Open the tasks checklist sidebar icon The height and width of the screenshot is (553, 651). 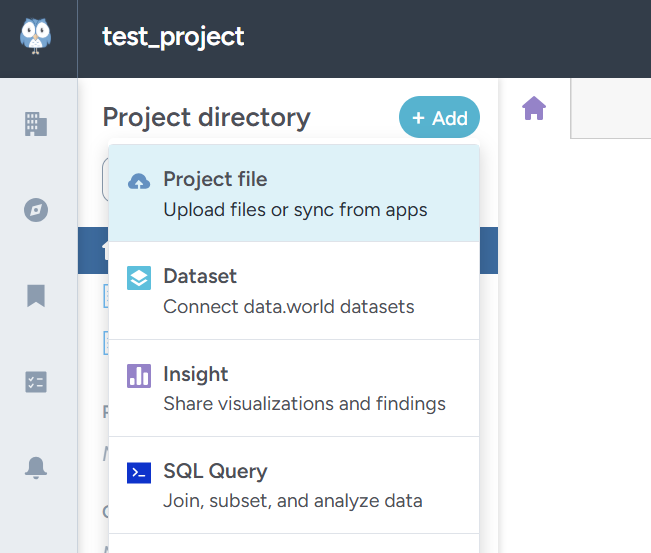click(x=36, y=382)
